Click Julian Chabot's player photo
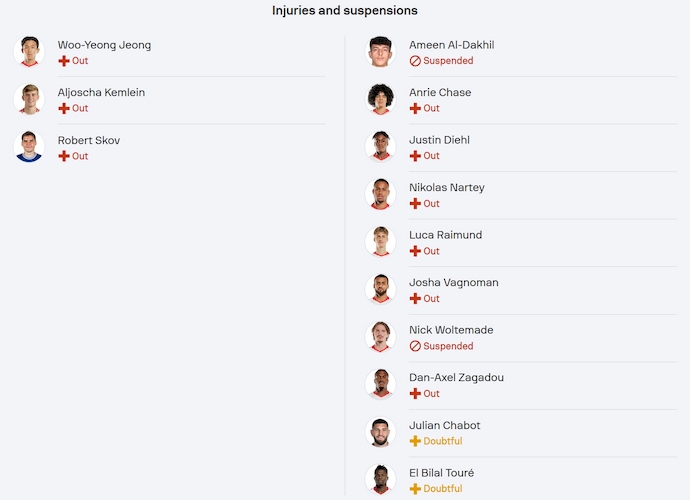Viewport: 690px width, 500px height. pyautogui.click(x=380, y=432)
